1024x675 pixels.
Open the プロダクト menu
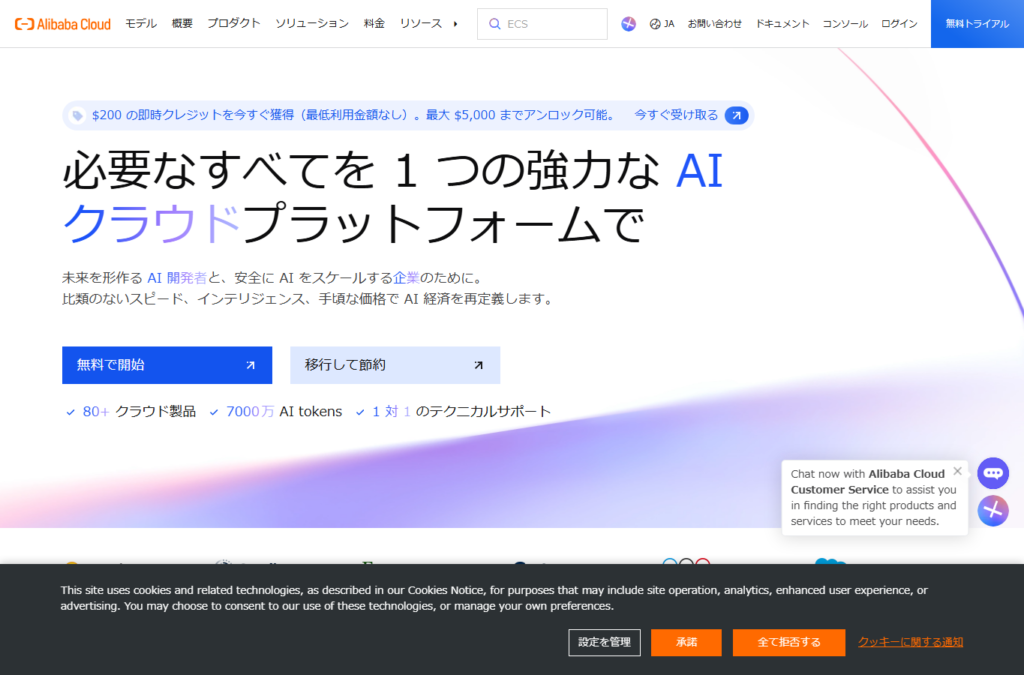pos(234,24)
